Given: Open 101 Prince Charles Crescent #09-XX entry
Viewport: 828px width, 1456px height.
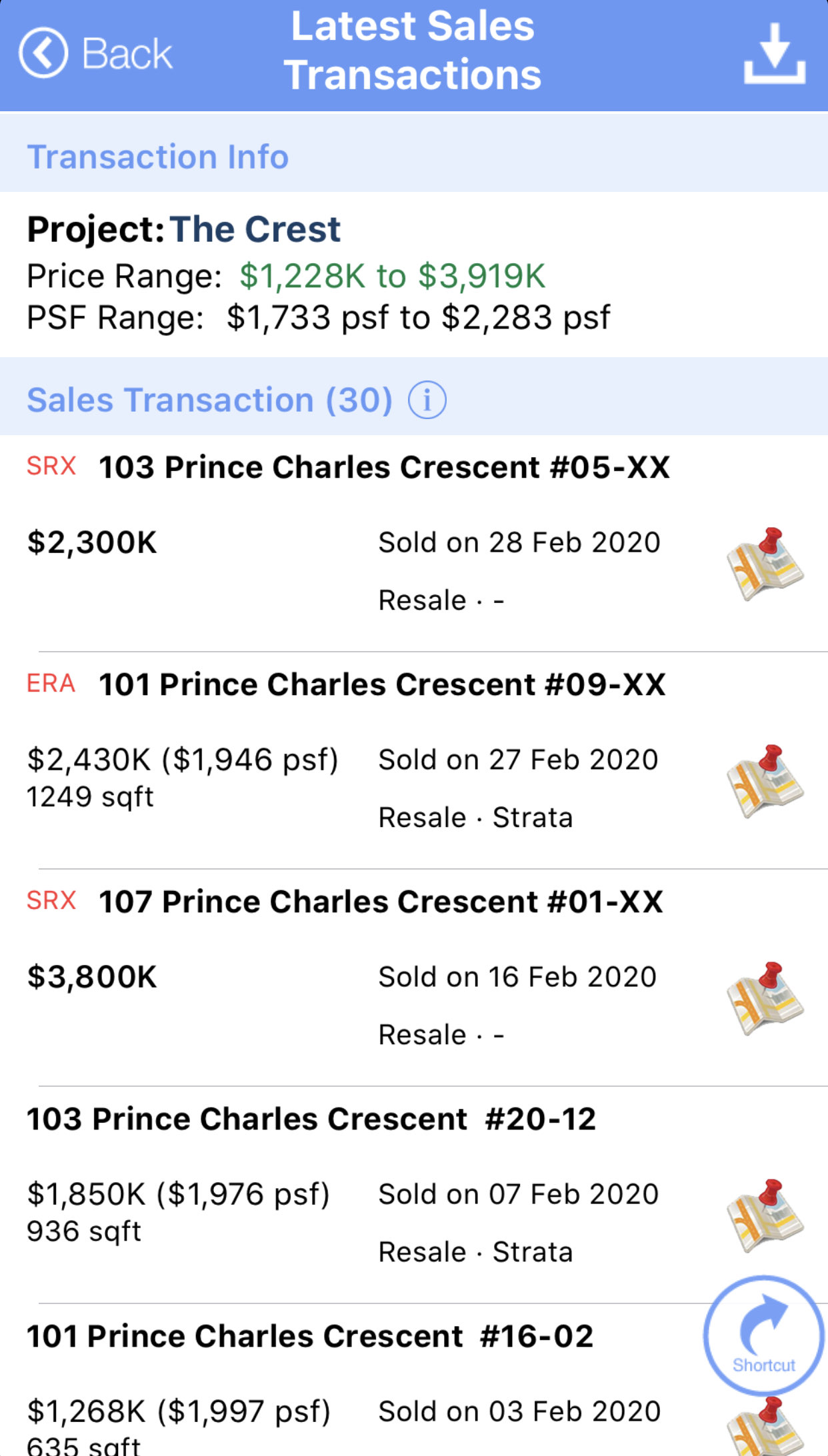Looking at the screenshot, I should 381,684.
